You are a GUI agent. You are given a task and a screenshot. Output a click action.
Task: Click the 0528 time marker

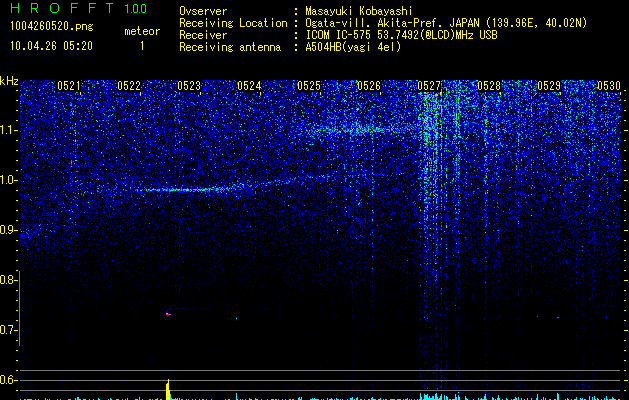(489, 85)
